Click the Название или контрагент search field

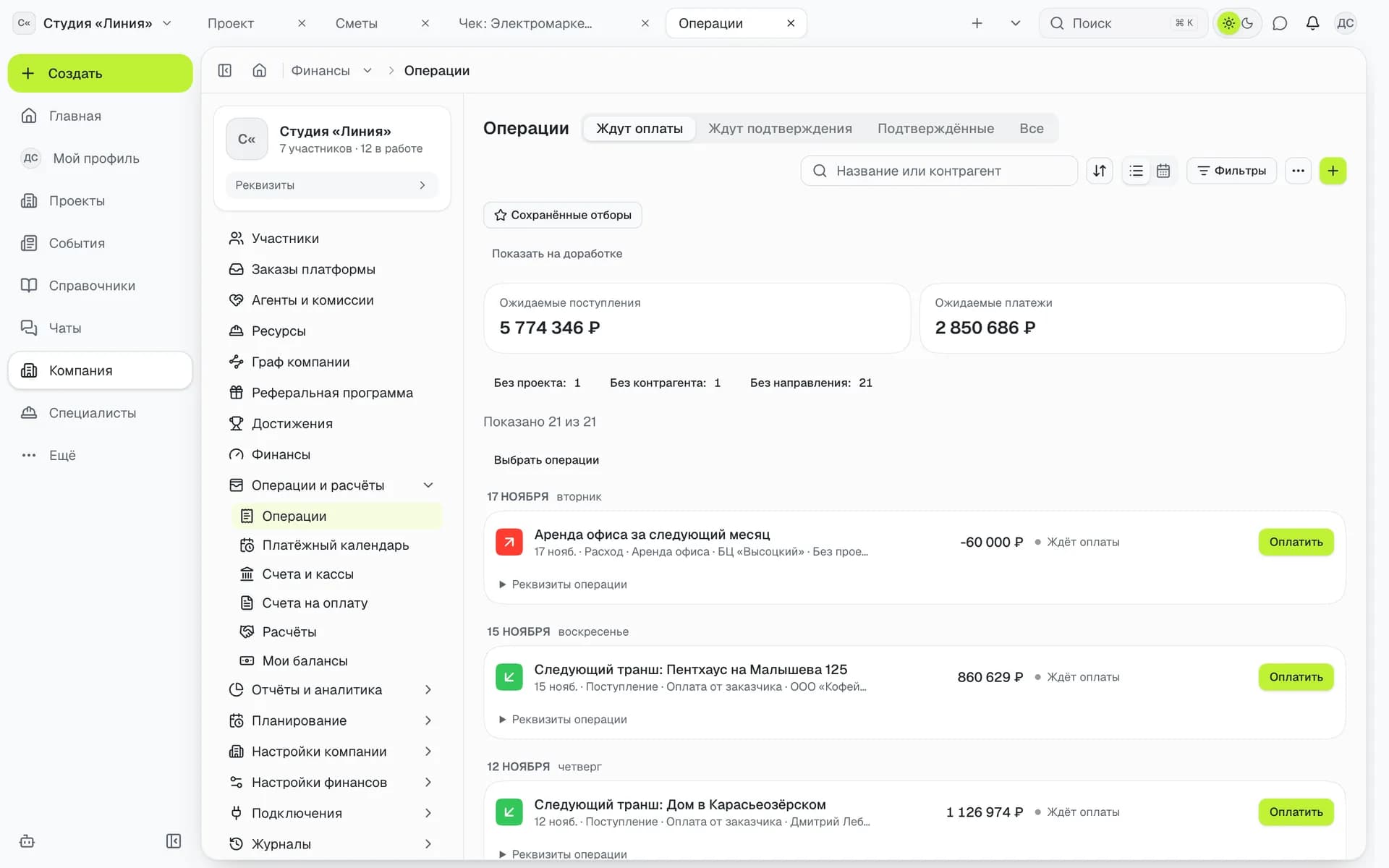click(938, 171)
